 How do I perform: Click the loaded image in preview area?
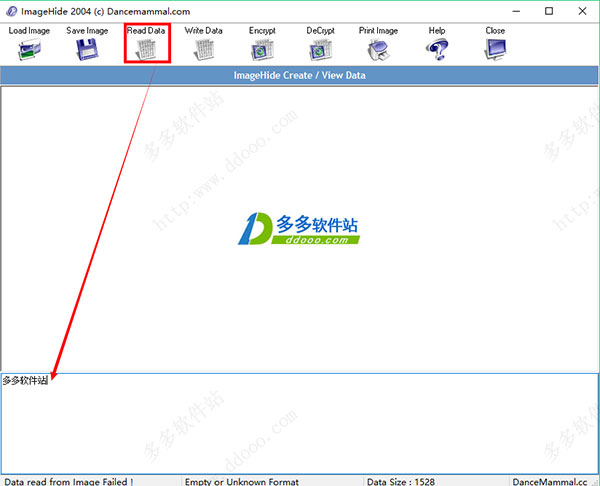[300, 229]
